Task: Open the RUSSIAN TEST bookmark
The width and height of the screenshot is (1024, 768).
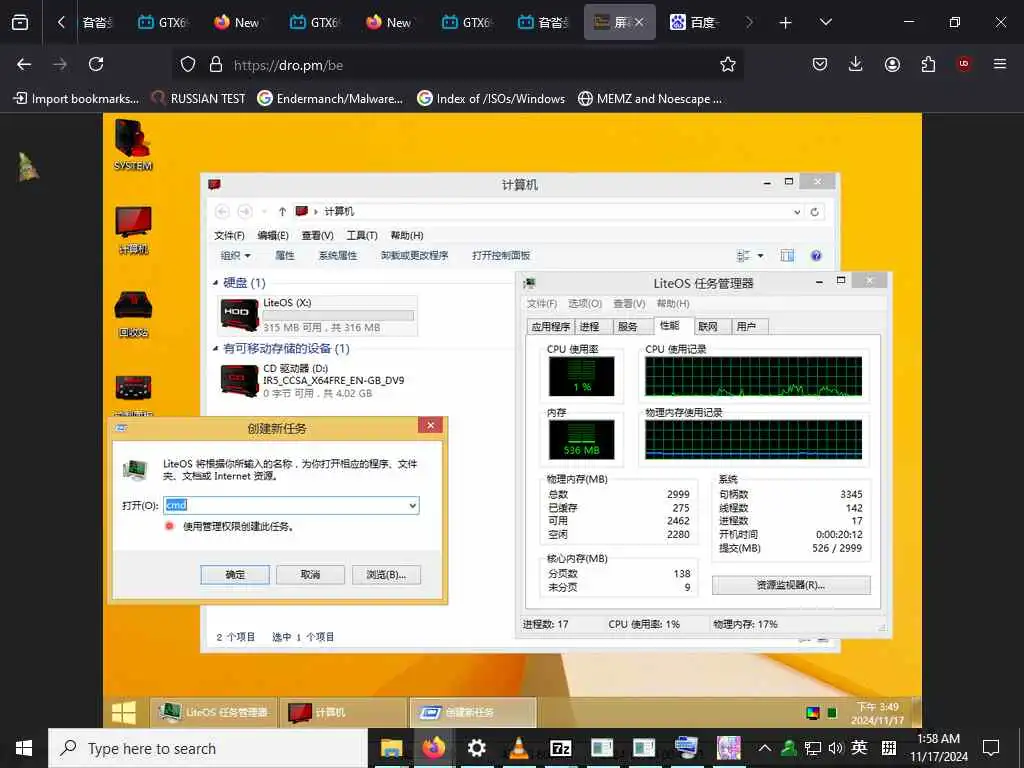Action: pyautogui.click(x=198, y=99)
